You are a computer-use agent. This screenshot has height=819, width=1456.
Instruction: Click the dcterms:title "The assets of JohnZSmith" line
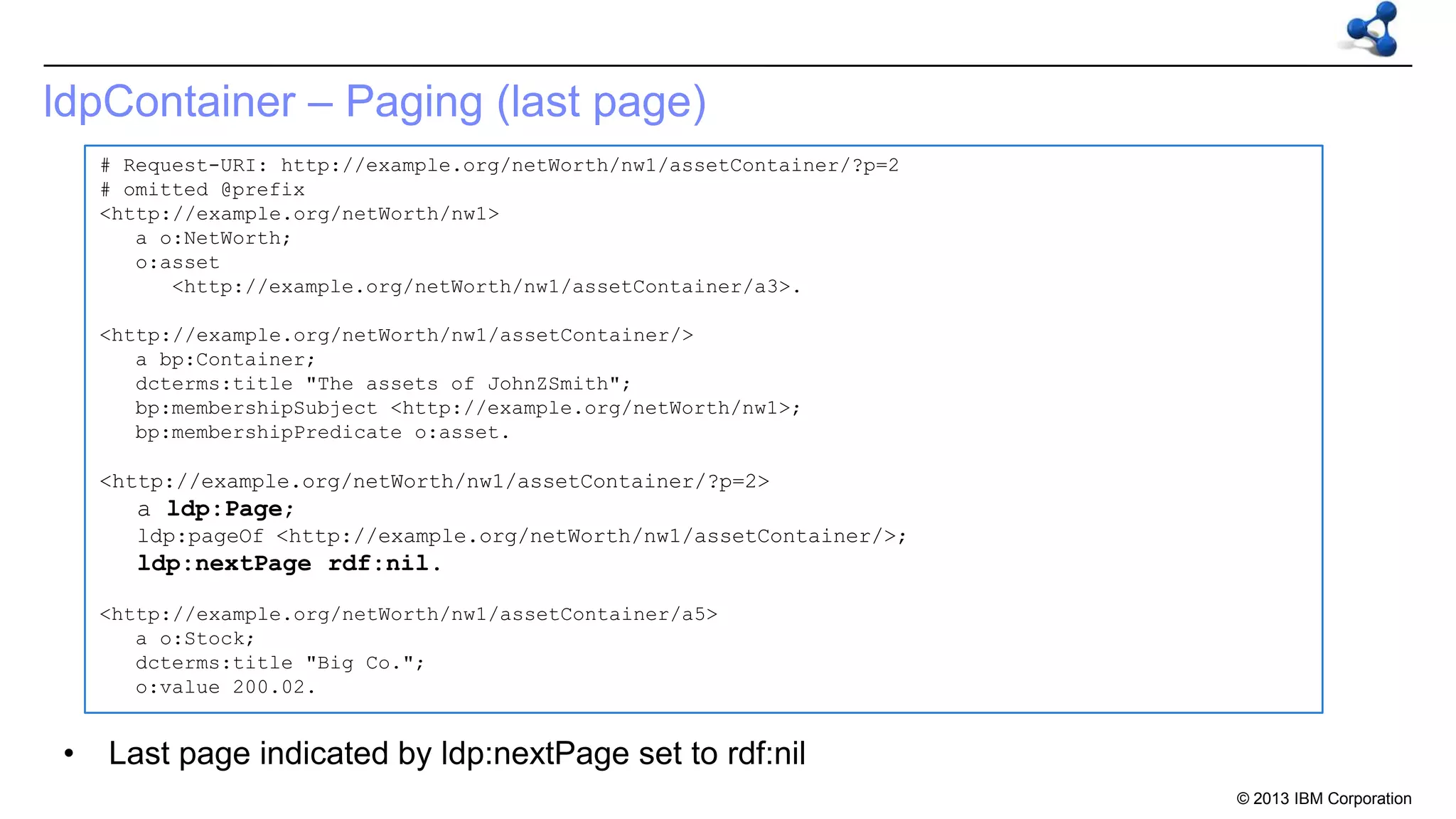[383, 384]
